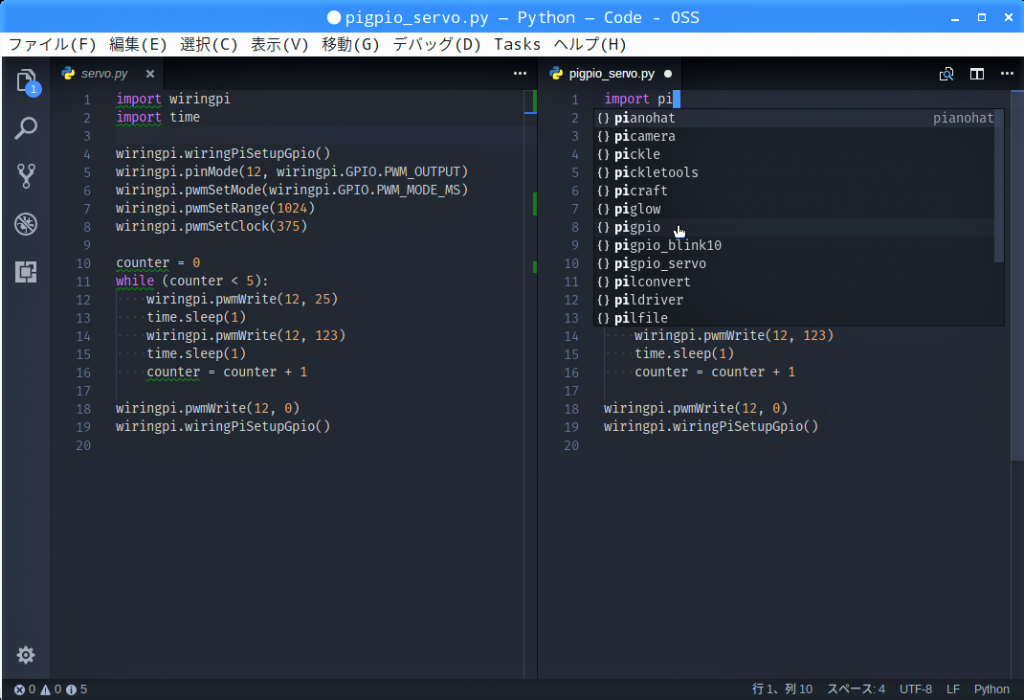Change language mode via Python status item

click(x=991, y=689)
